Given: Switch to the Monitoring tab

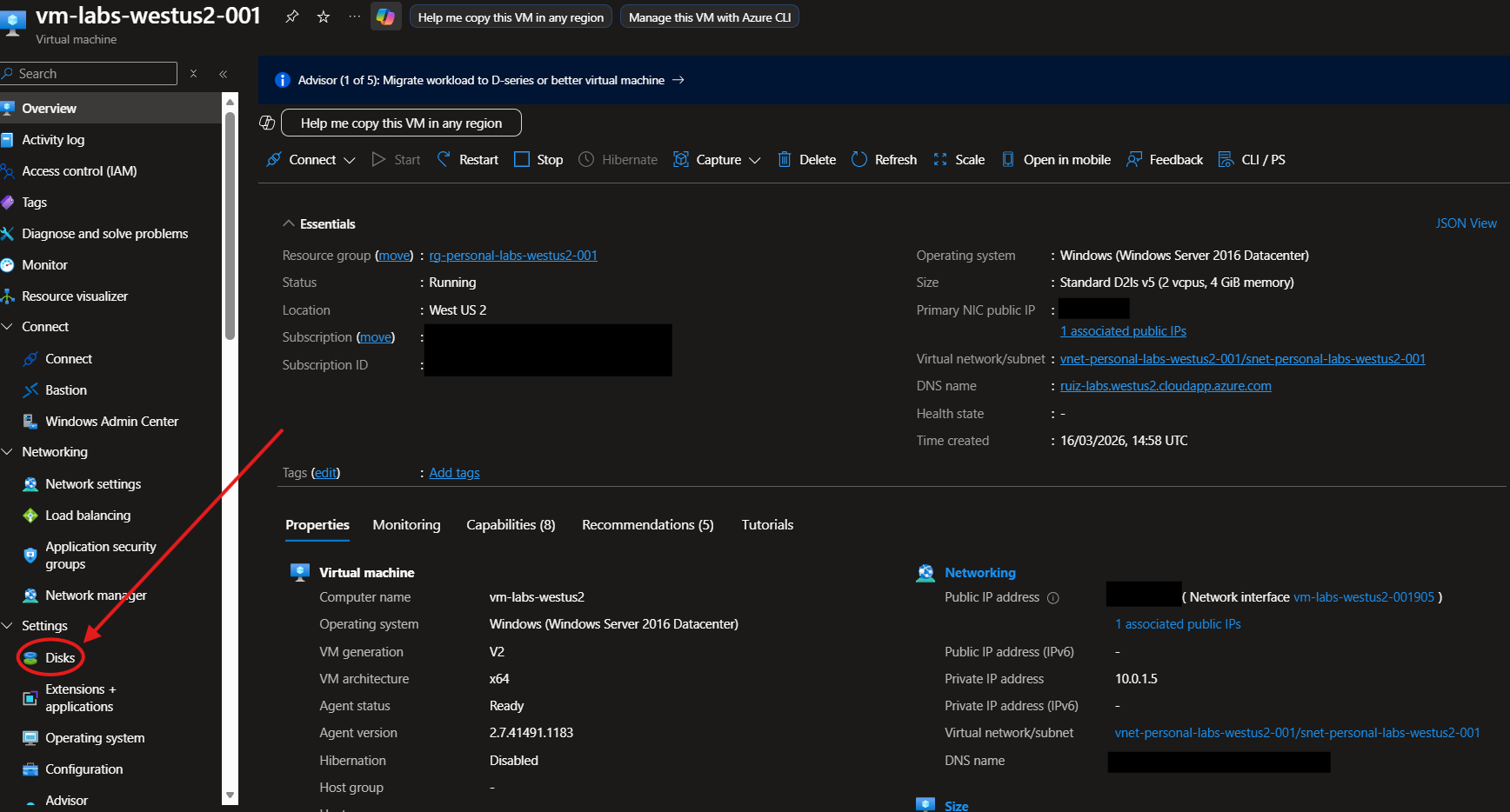Looking at the screenshot, I should pyautogui.click(x=406, y=525).
